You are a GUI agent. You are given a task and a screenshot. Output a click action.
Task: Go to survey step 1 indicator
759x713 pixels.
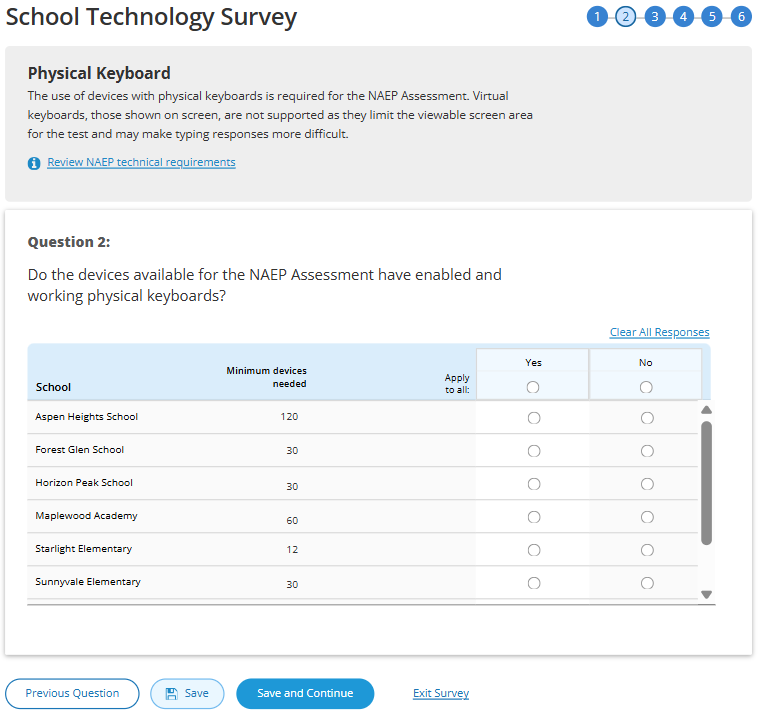(597, 17)
